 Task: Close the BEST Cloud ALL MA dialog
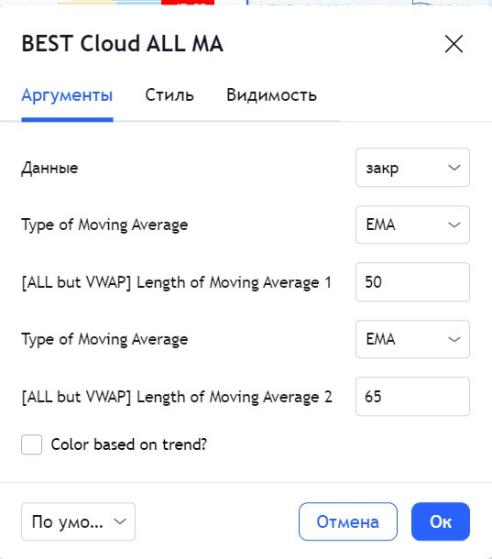[x=454, y=44]
